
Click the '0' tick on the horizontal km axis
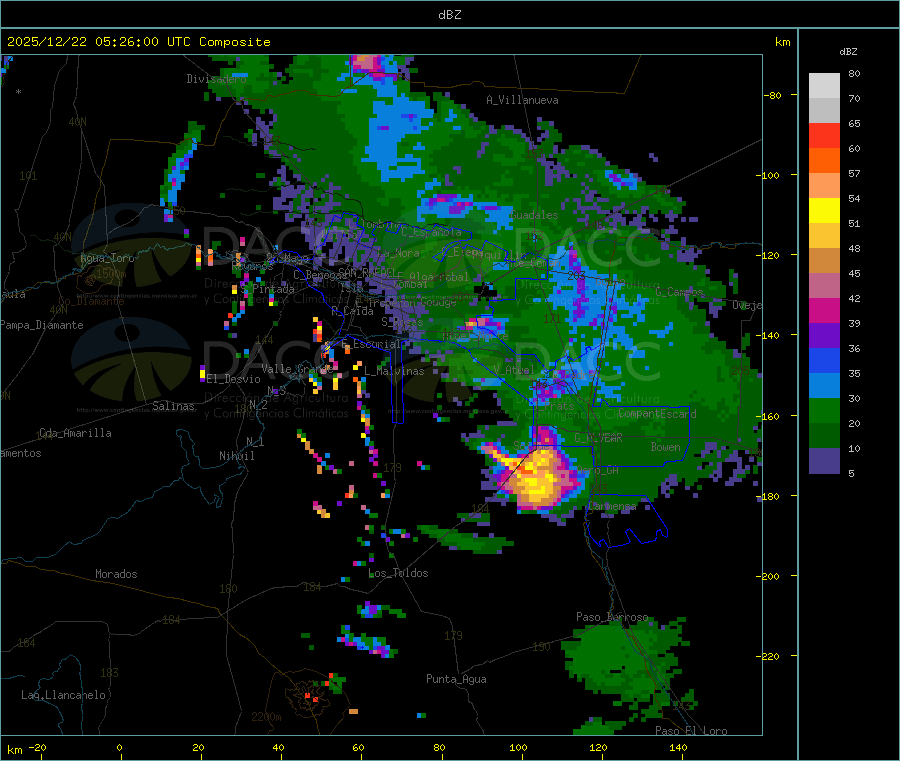click(119, 747)
